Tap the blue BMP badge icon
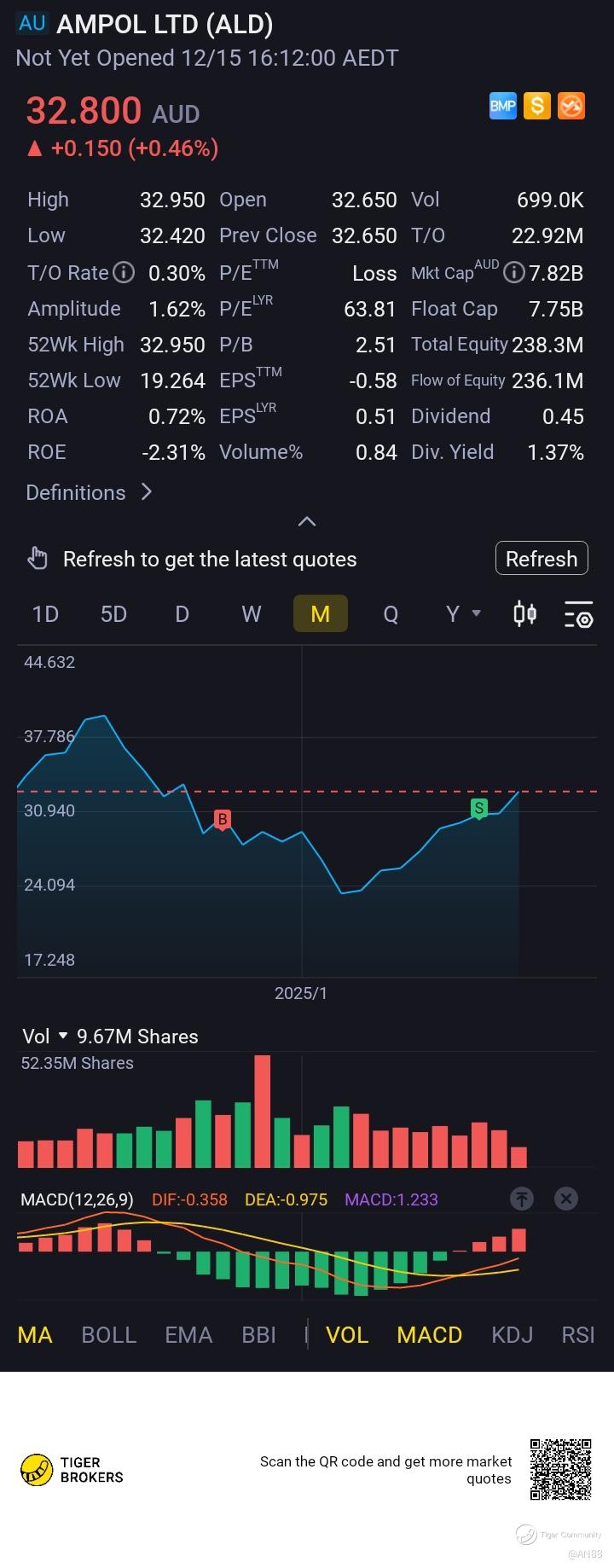The image size is (614, 1568). pyautogui.click(x=503, y=106)
